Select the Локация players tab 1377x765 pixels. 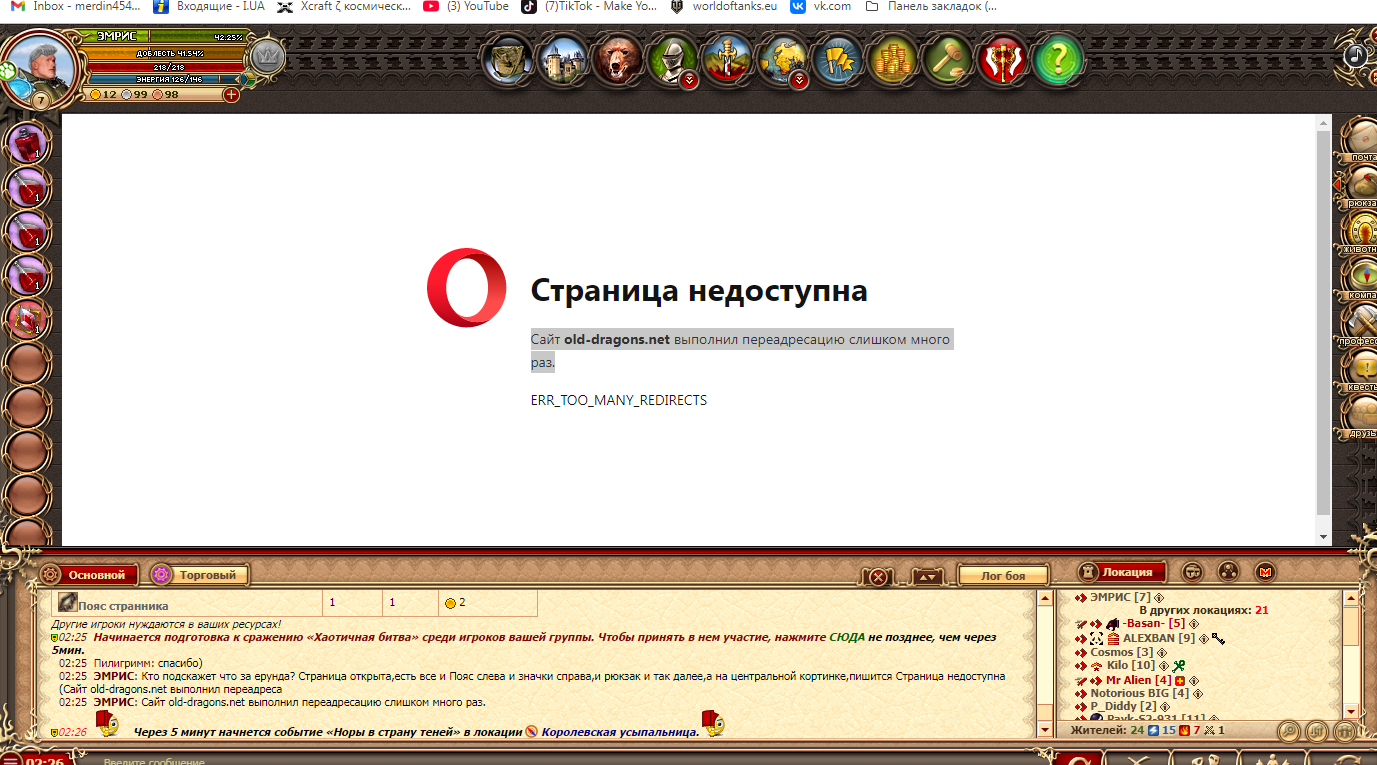(1122, 573)
